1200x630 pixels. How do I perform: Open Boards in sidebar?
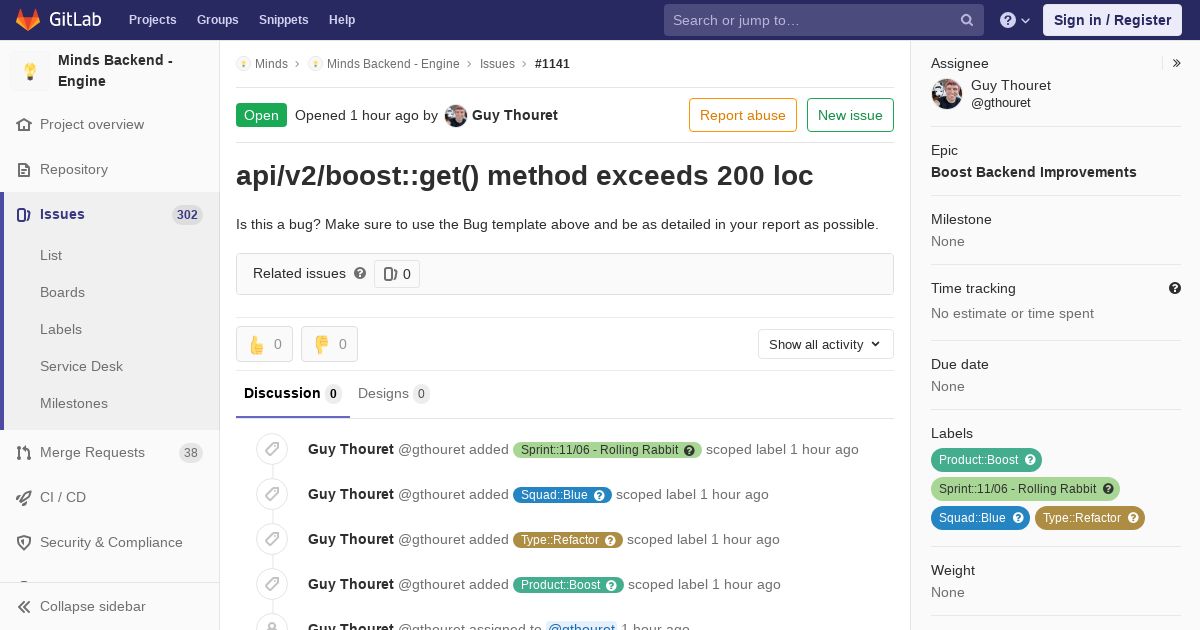tap(62, 292)
